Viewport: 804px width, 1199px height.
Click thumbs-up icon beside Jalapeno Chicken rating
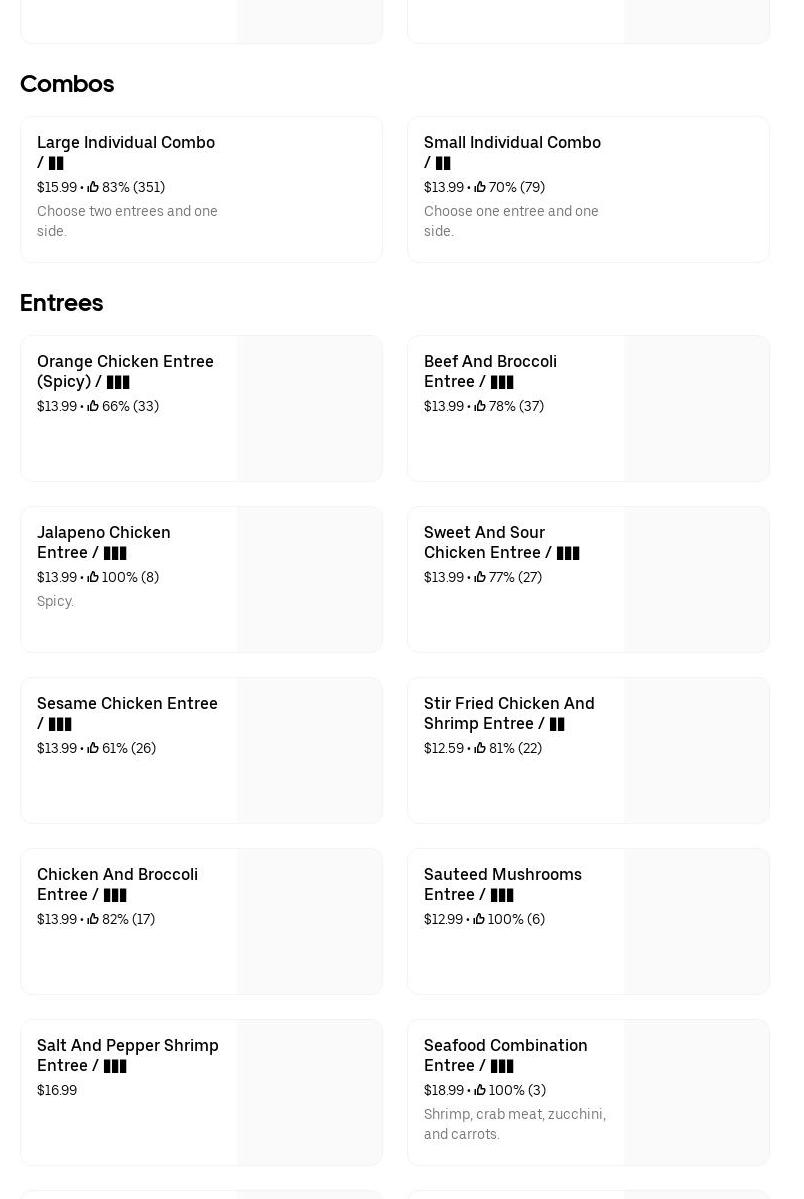(93, 577)
